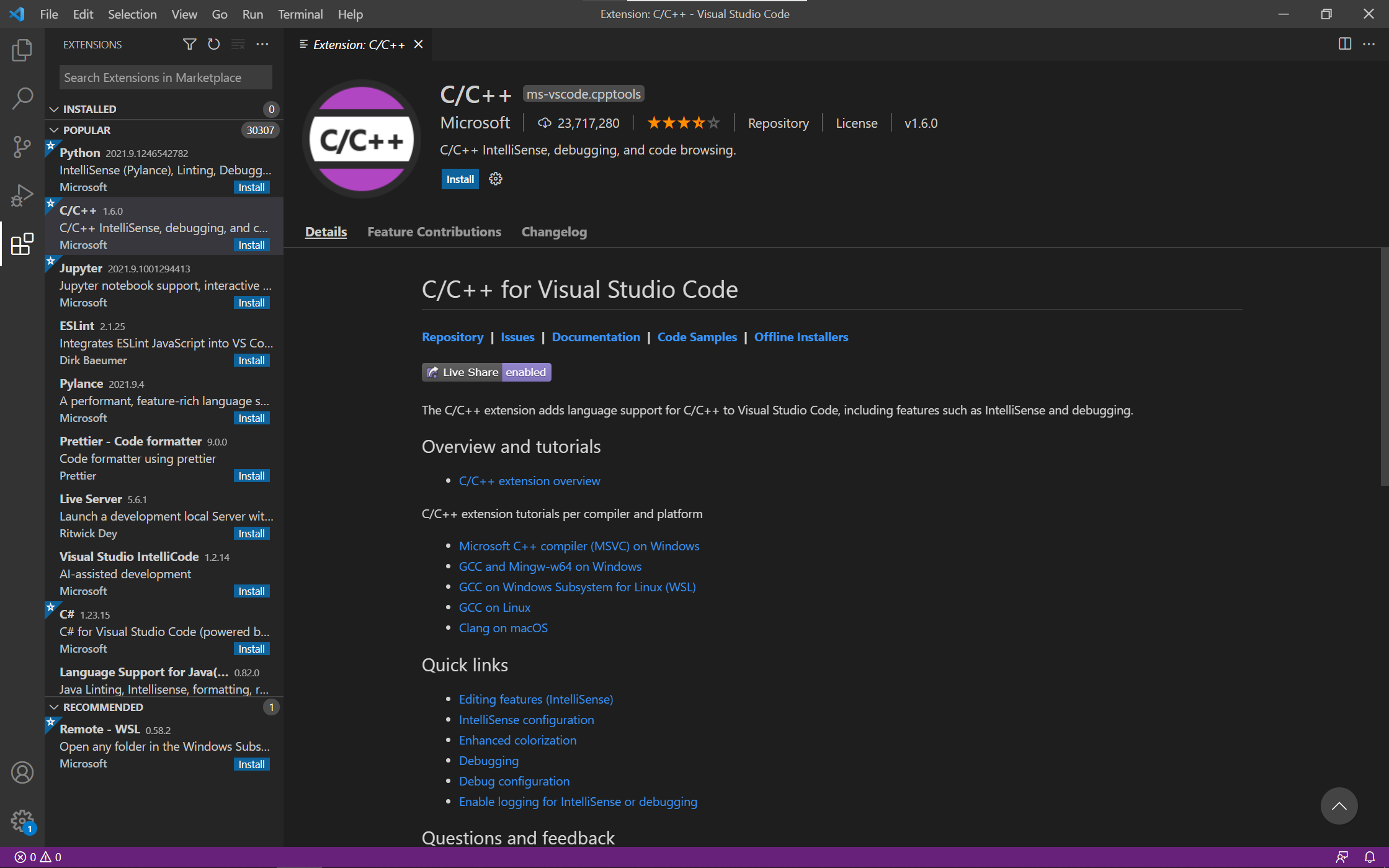Open C/C++ extension overview link
Image resolution: width=1389 pixels, height=868 pixels.
pos(529,481)
